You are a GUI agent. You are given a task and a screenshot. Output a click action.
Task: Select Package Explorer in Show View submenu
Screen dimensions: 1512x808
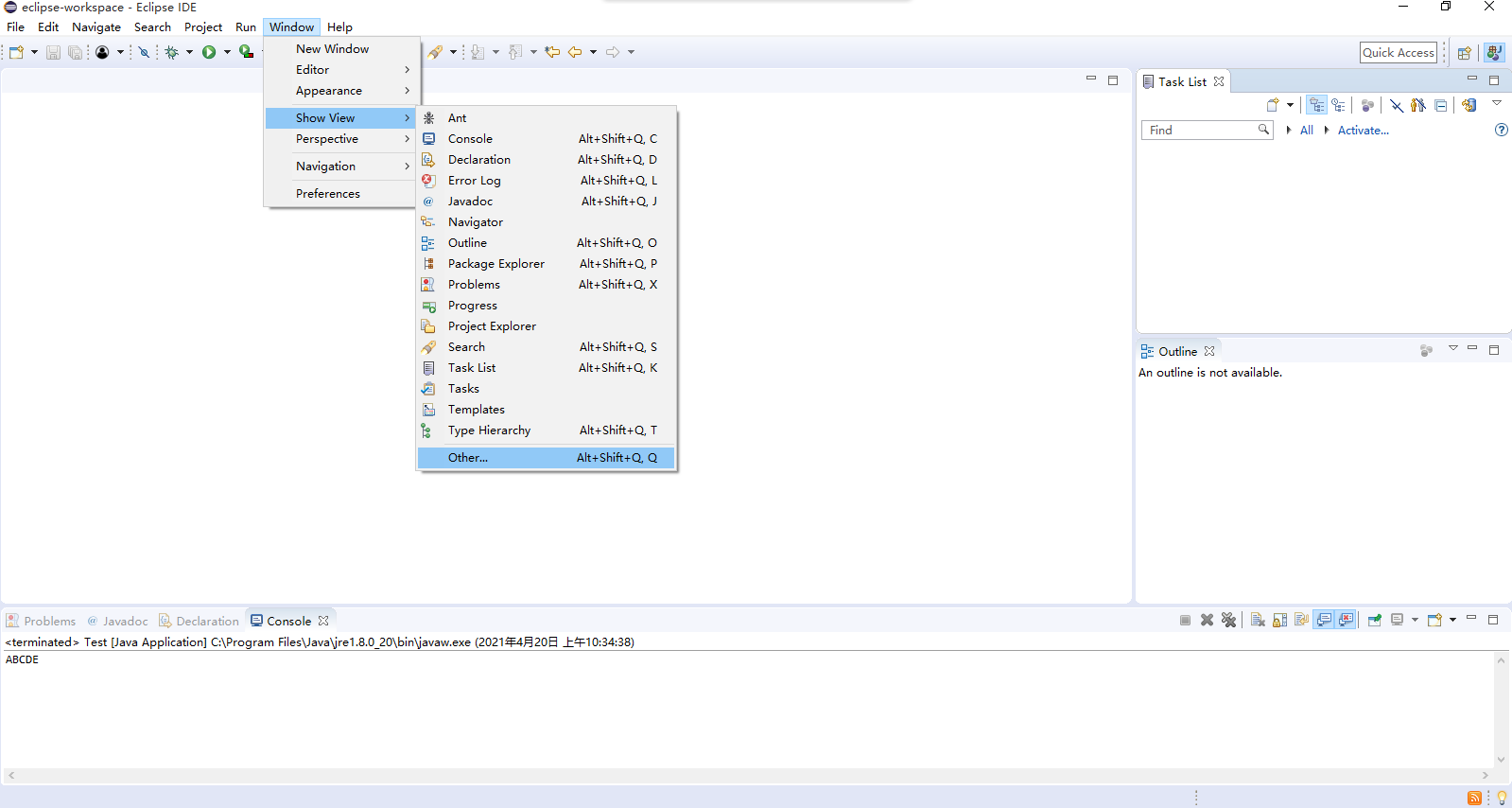[546, 263]
